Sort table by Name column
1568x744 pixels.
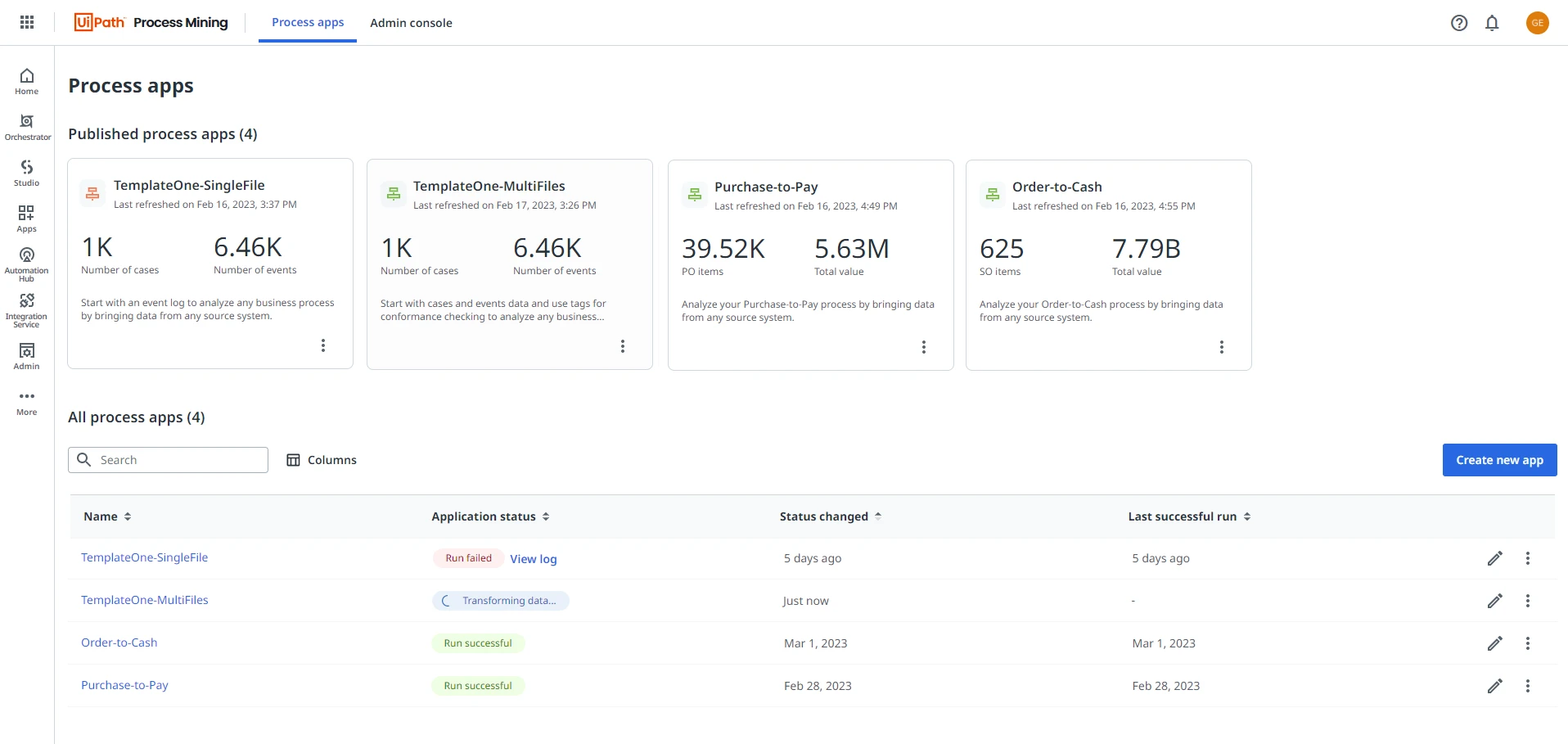click(x=107, y=516)
